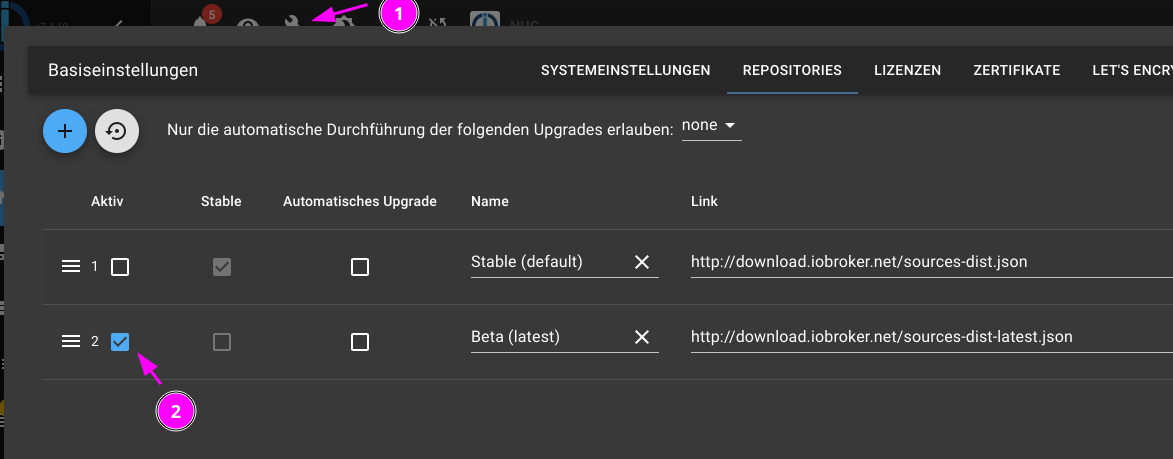Click the wrench settings icon in top bar
Viewport: 1173px width, 459px height.
pos(293,21)
